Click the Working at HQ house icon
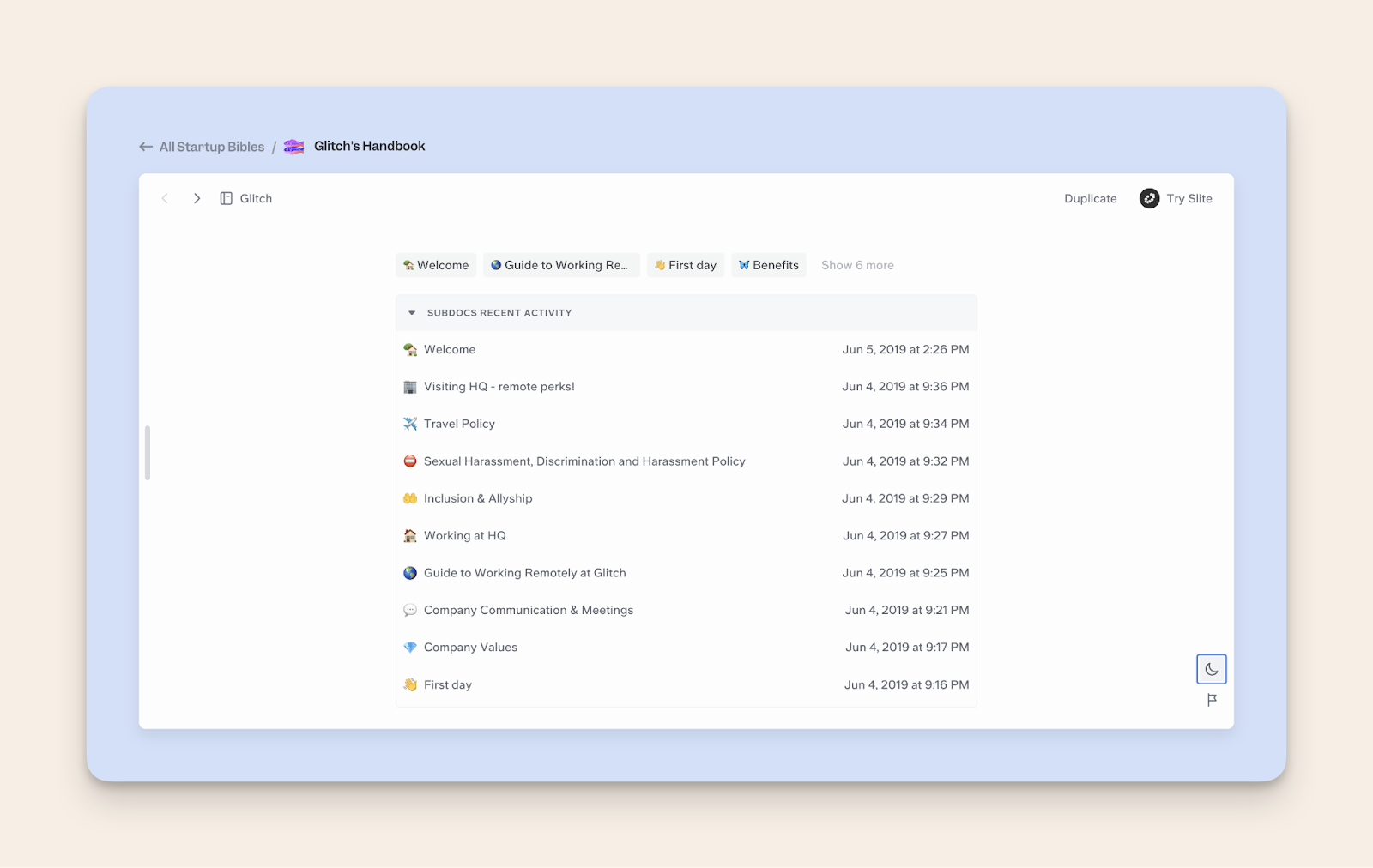 pyautogui.click(x=410, y=535)
